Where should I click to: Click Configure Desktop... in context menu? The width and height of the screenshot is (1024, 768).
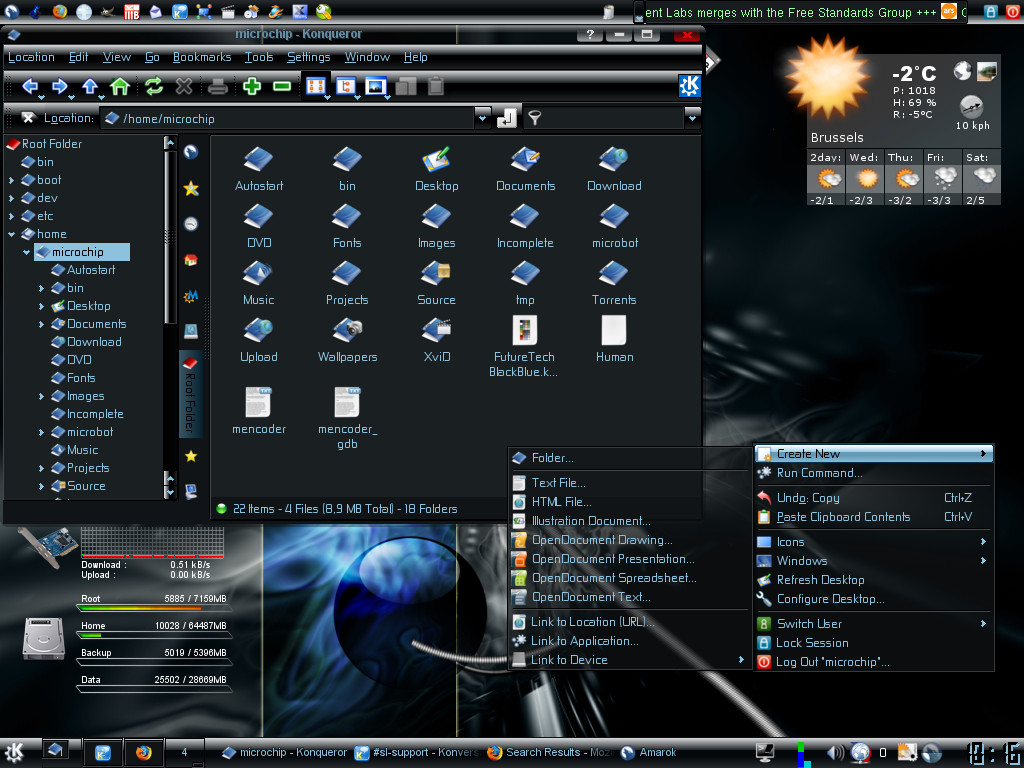pos(874,599)
